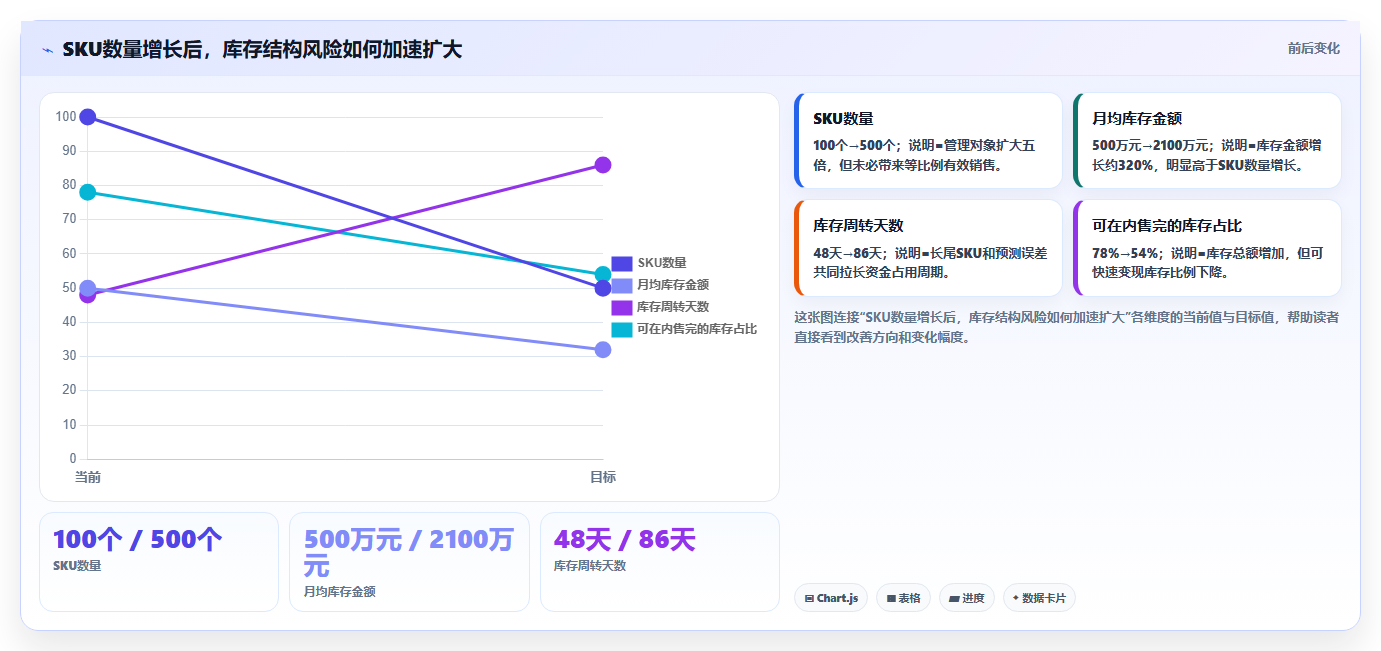Open the 月均库存金额 info card
The height and width of the screenshot is (651, 1381).
point(1207,141)
